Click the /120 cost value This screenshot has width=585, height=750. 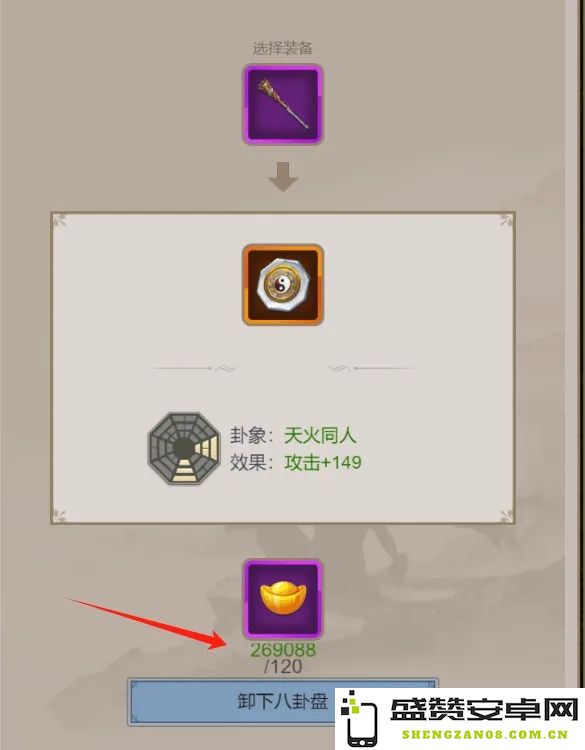(283, 666)
